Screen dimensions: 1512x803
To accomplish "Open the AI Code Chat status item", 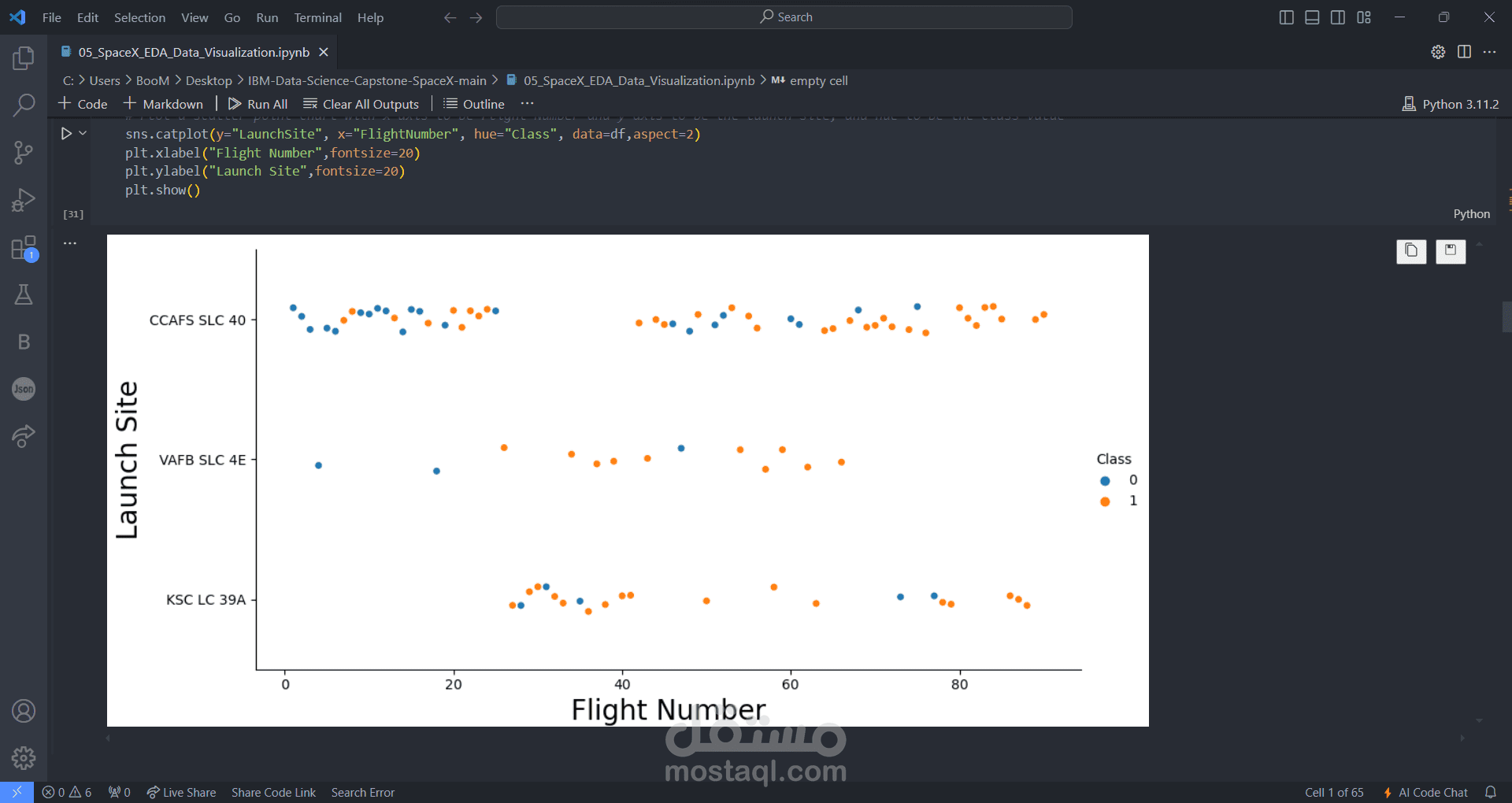I will [1425, 792].
